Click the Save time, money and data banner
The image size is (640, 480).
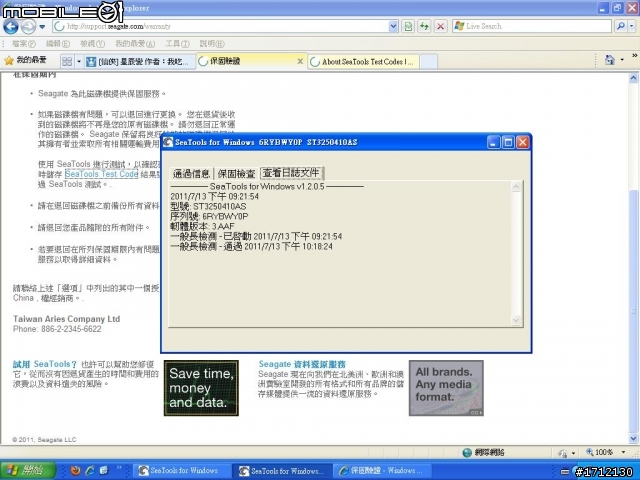[201, 388]
